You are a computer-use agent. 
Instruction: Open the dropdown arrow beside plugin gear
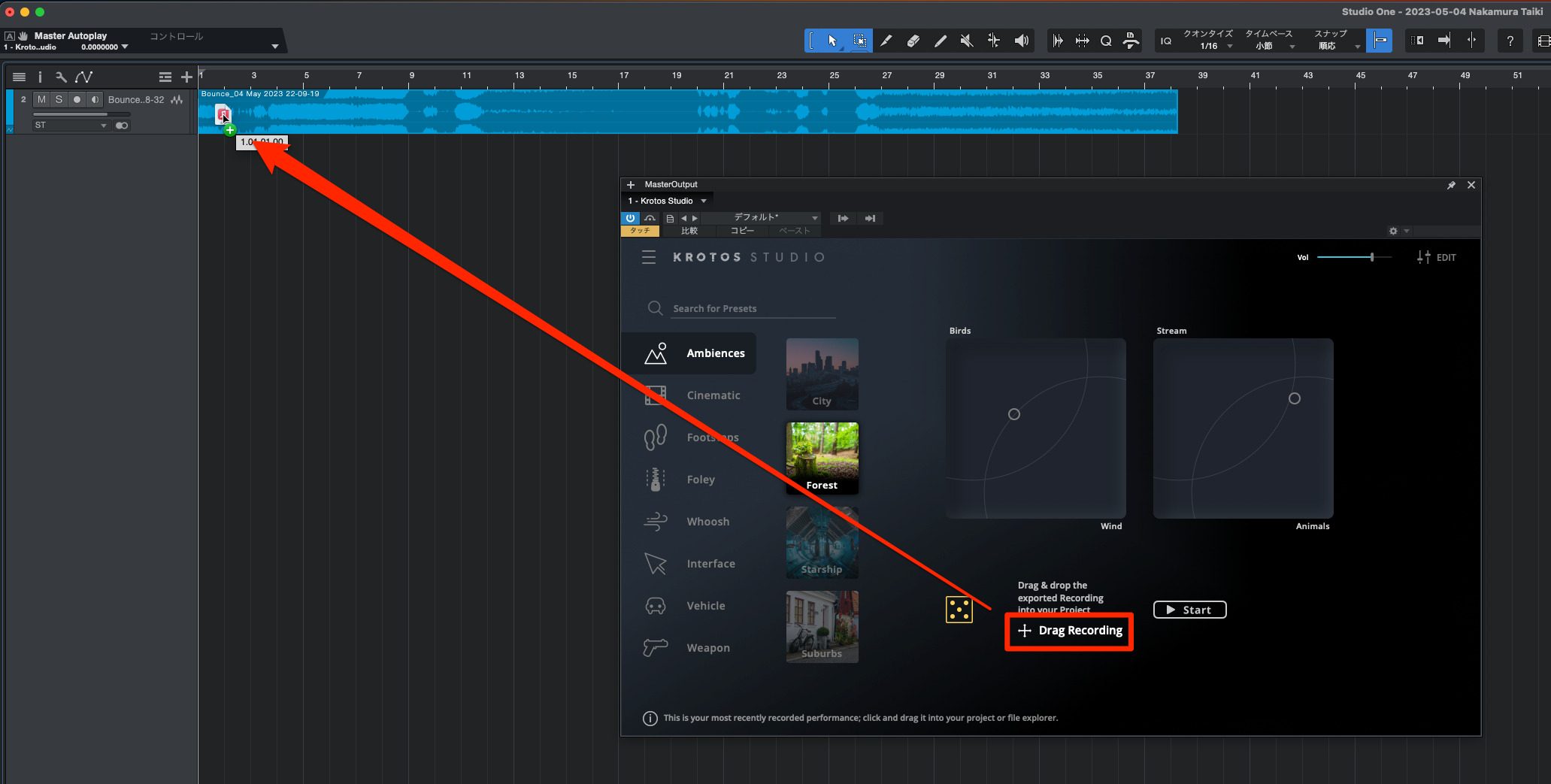click(x=1406, y=231)
